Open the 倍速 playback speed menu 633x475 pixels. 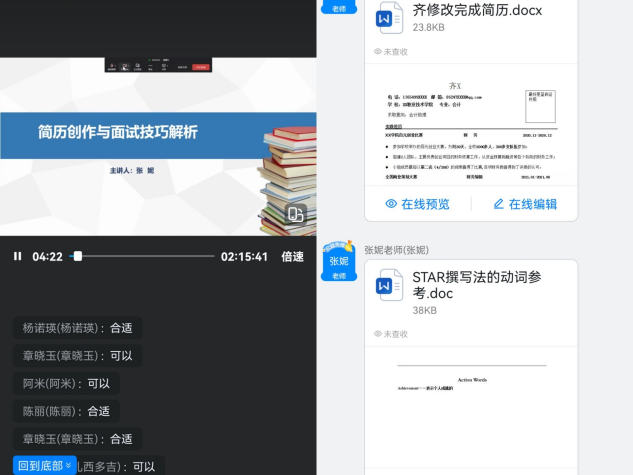(292, 256)
